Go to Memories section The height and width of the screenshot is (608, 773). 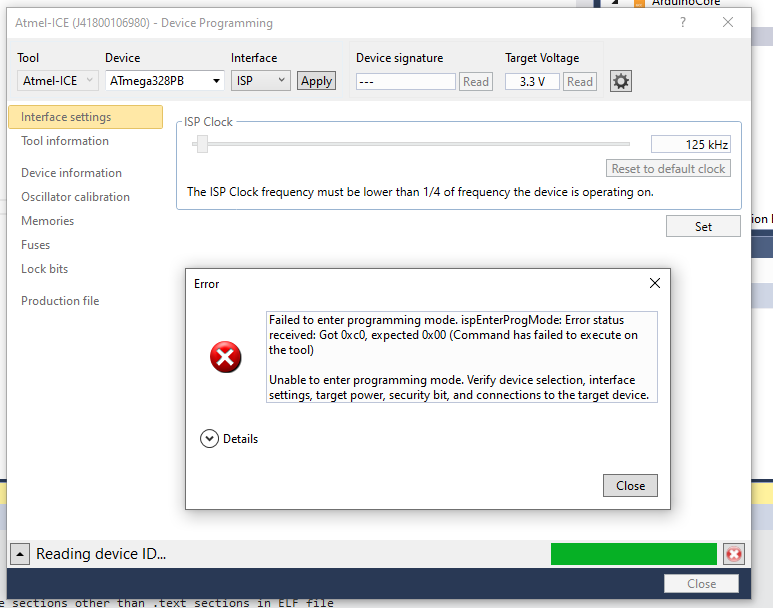click(47, 221)
